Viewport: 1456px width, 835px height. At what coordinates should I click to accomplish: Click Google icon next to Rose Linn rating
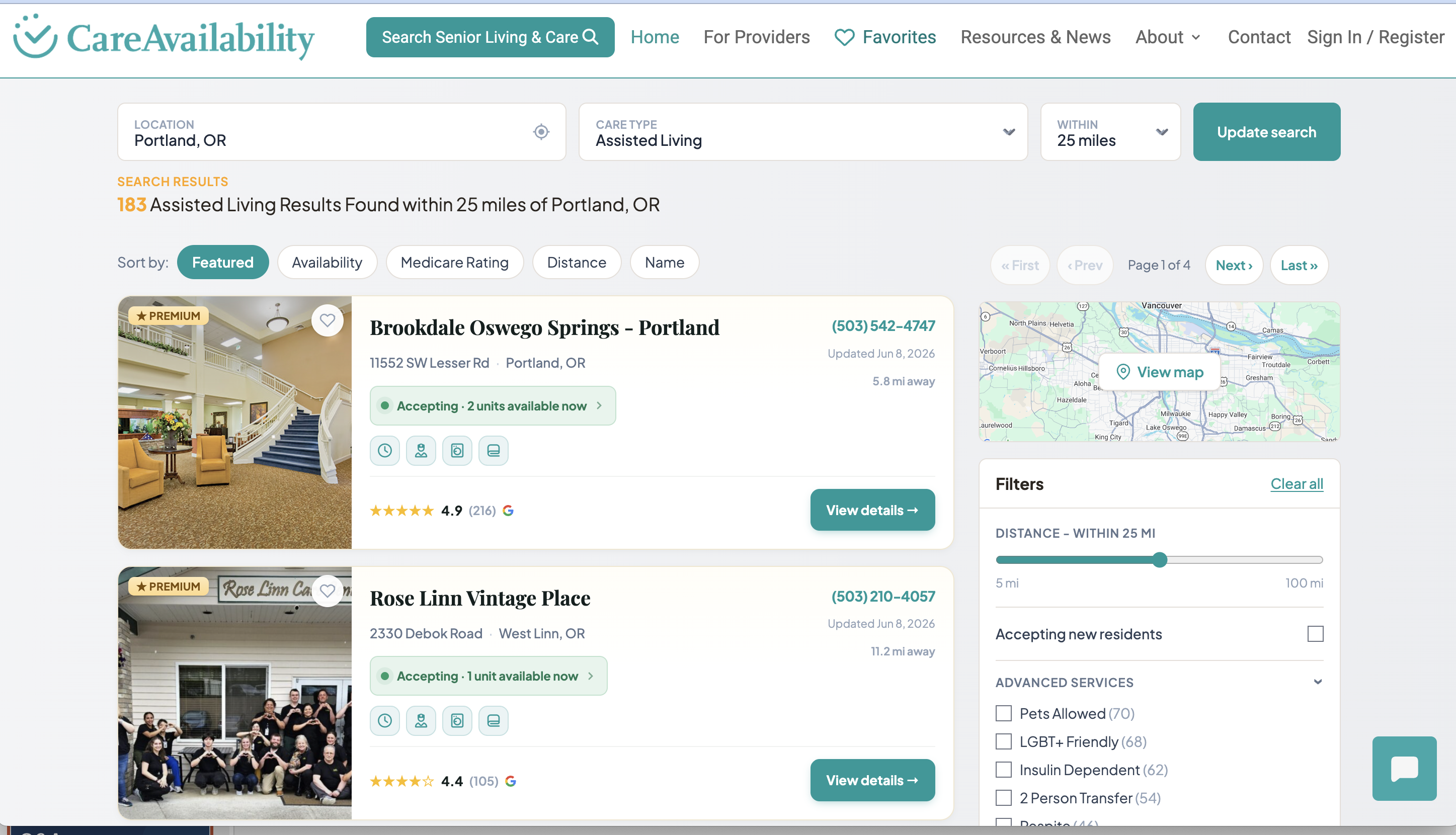(x=510, y=781)
